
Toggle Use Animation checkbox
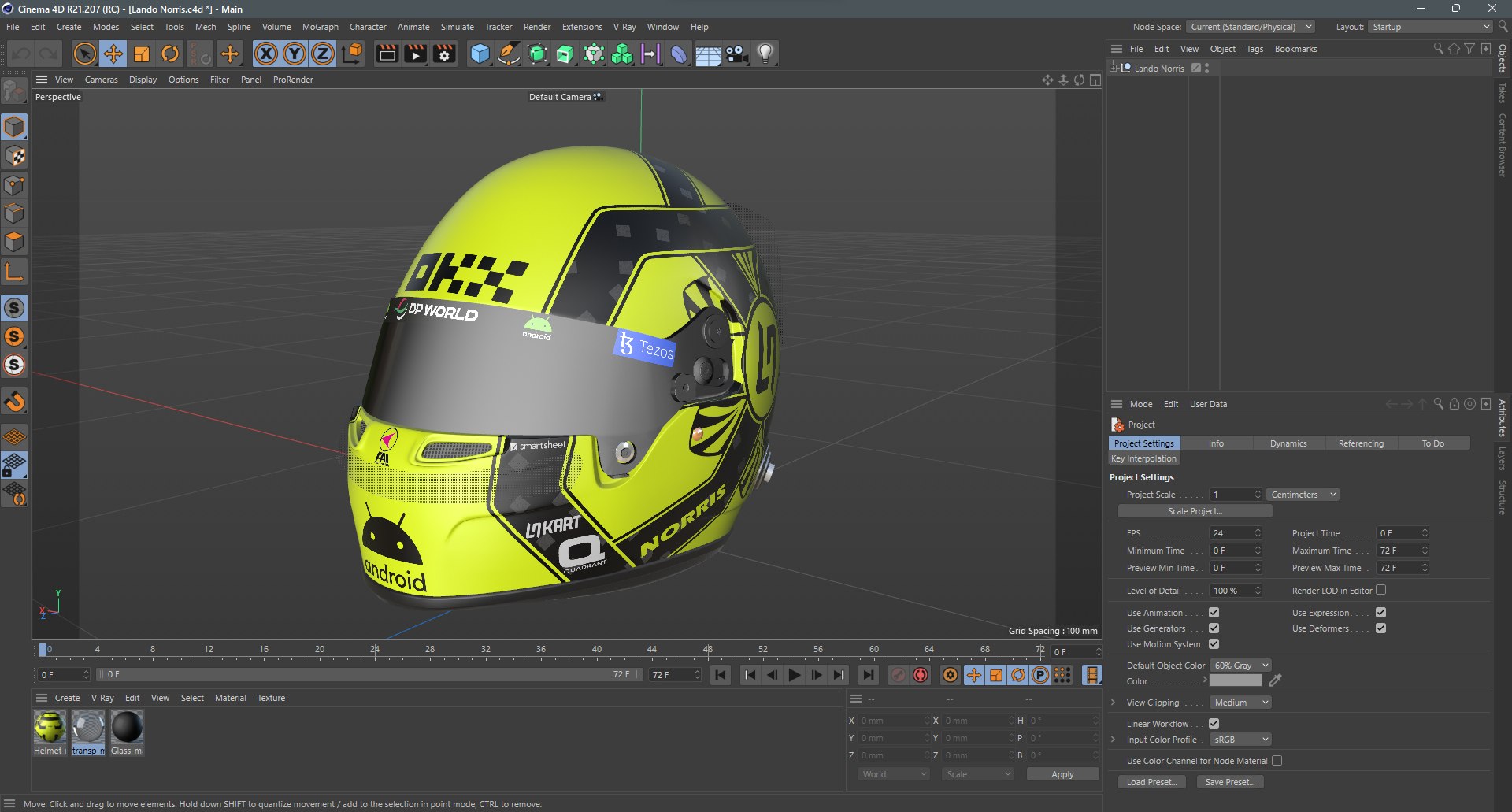1214,613
